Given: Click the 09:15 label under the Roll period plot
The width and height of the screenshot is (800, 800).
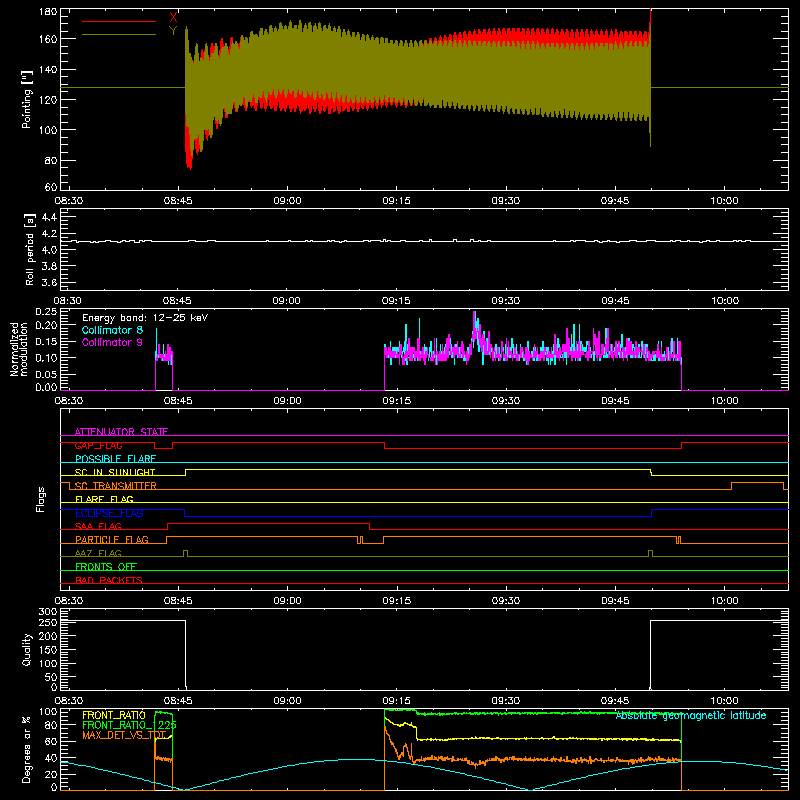Looking at the screenshot, I should point(396,301).
